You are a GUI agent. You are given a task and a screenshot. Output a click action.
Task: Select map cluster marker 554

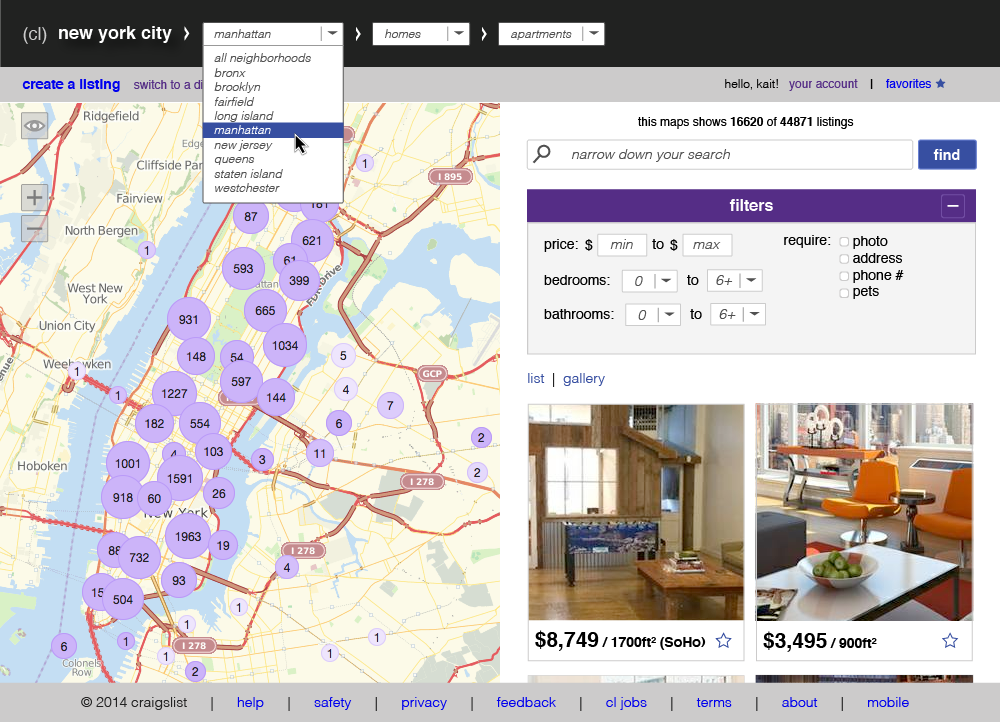pyautogui.click(x=200, y=424)
